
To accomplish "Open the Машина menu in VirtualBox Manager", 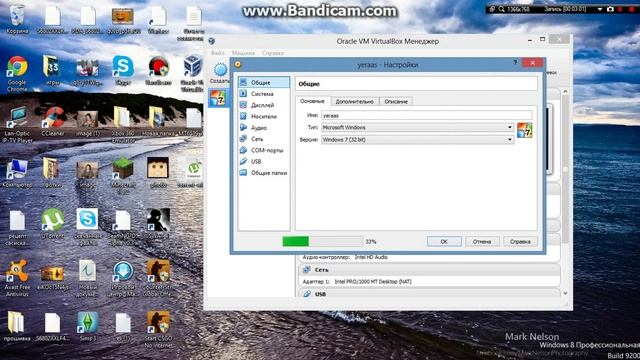I will (x=243, y=53).
